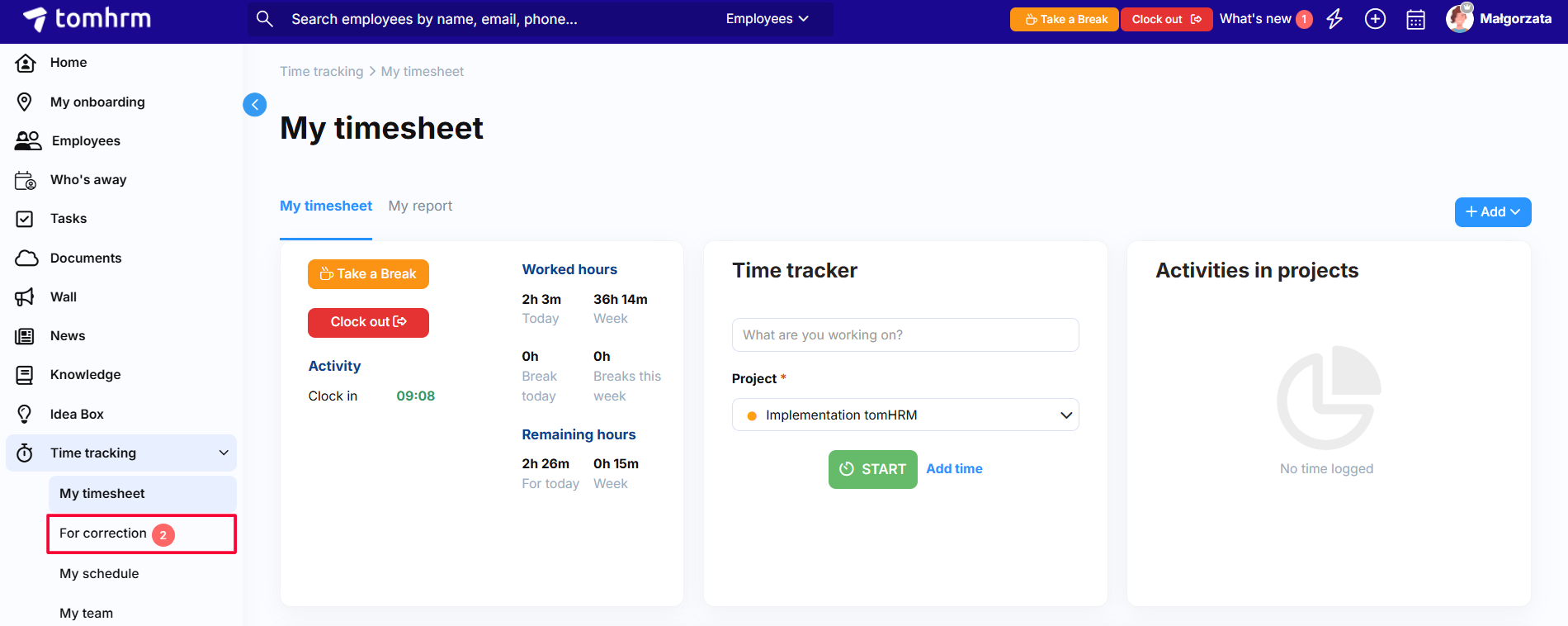Viewport: 1568px width, 626px height.
Task: Open the blue Add dropdown button
Action: (1492, 212)
